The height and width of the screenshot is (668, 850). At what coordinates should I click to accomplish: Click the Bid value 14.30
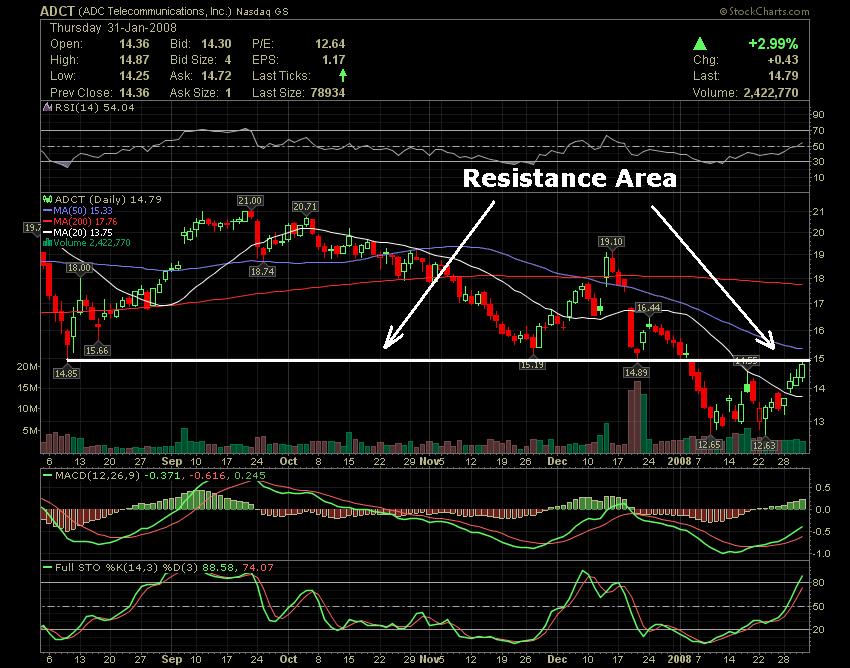216,44
